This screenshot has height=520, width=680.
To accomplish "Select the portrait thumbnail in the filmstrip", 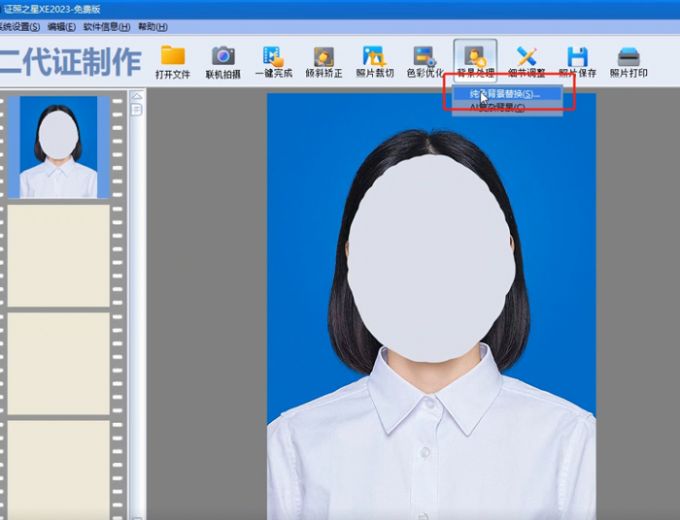I will (59, 147).
